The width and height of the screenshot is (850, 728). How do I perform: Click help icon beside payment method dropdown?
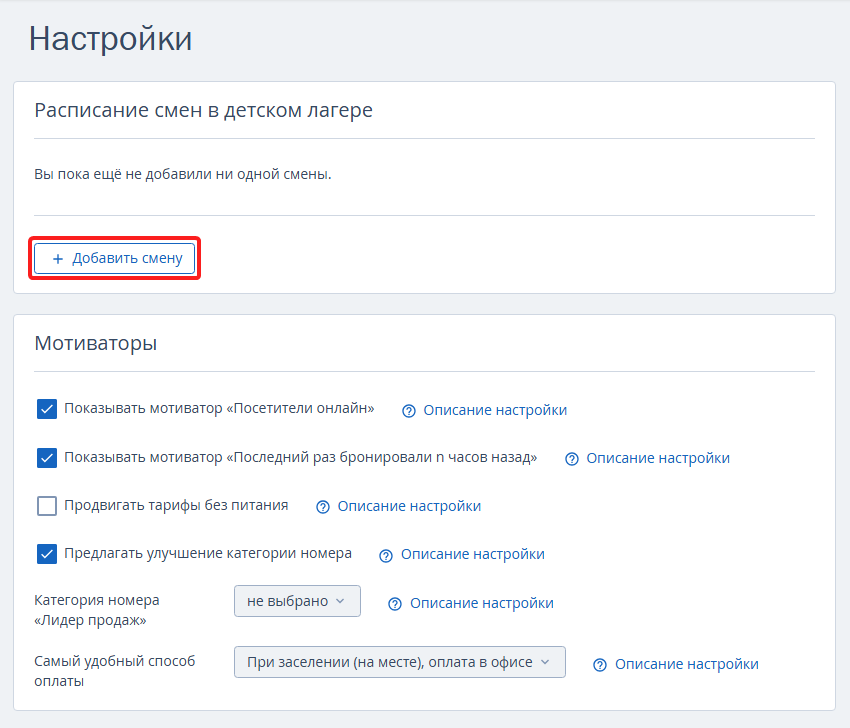pyautogui.click(x=600, y=666)
